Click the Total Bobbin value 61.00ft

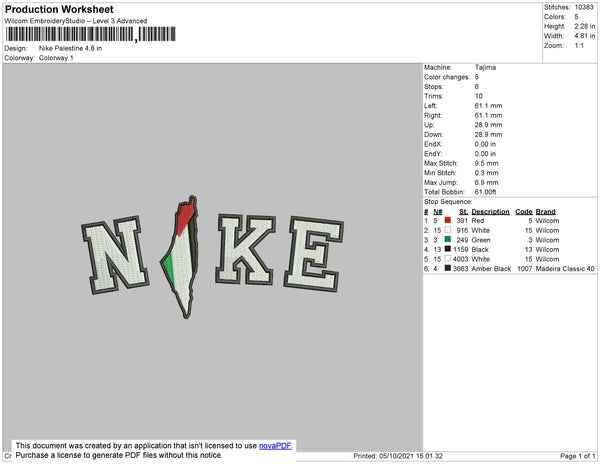coord(485,192)
